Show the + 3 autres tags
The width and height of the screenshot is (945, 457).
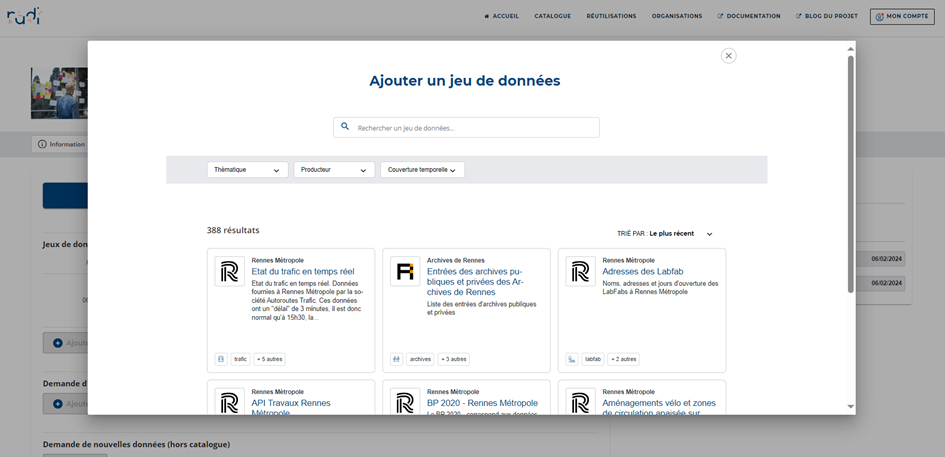coord(453,359)
